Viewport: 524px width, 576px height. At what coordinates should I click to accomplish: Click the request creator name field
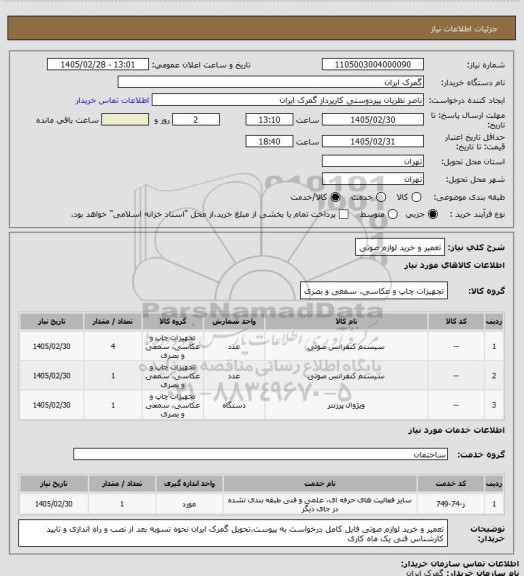[288, 100]
